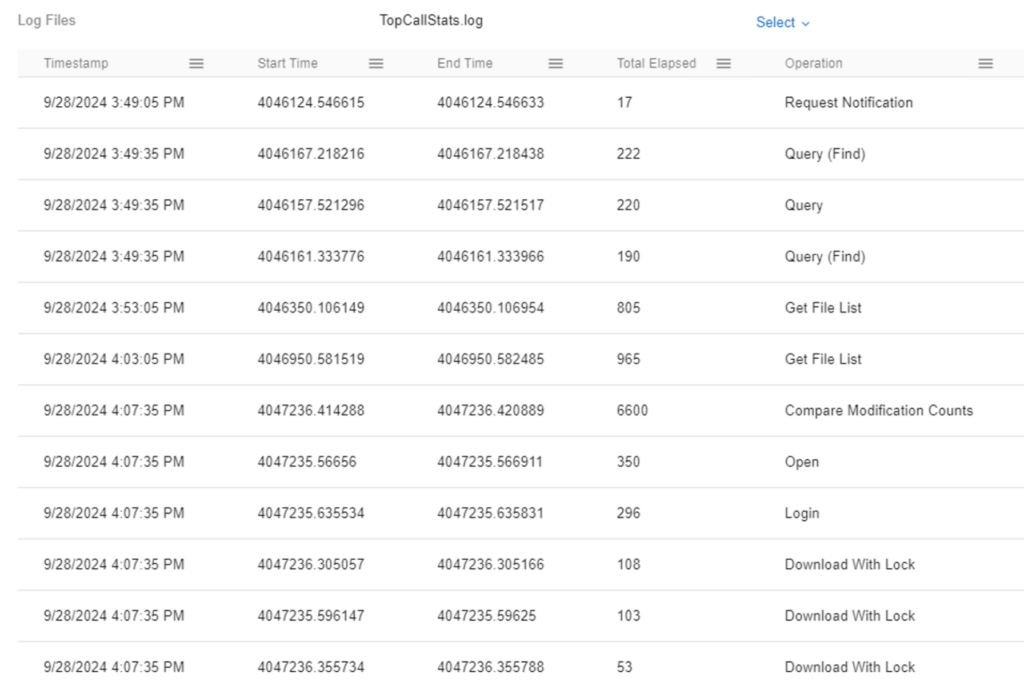Click the total elapsed value 108
This screenshot has width=1024, height=690.
[x=628, y=565]
